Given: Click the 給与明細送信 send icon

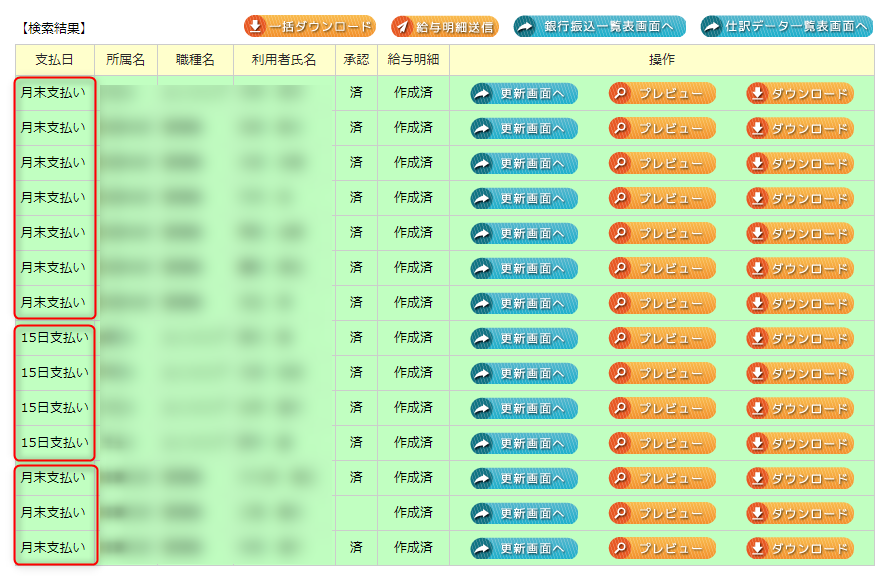Looking at the screenshot, I should point(403,27).
